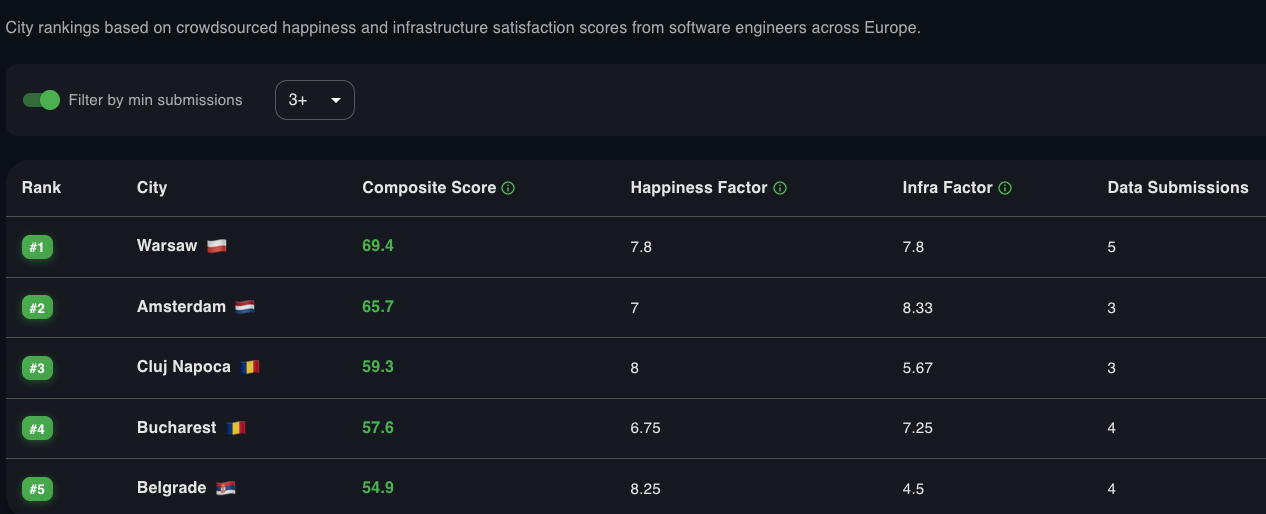Click Warsaw's data submissions count 5
The width and height of the screenshot is (1266, 514).
(1112, 247)
